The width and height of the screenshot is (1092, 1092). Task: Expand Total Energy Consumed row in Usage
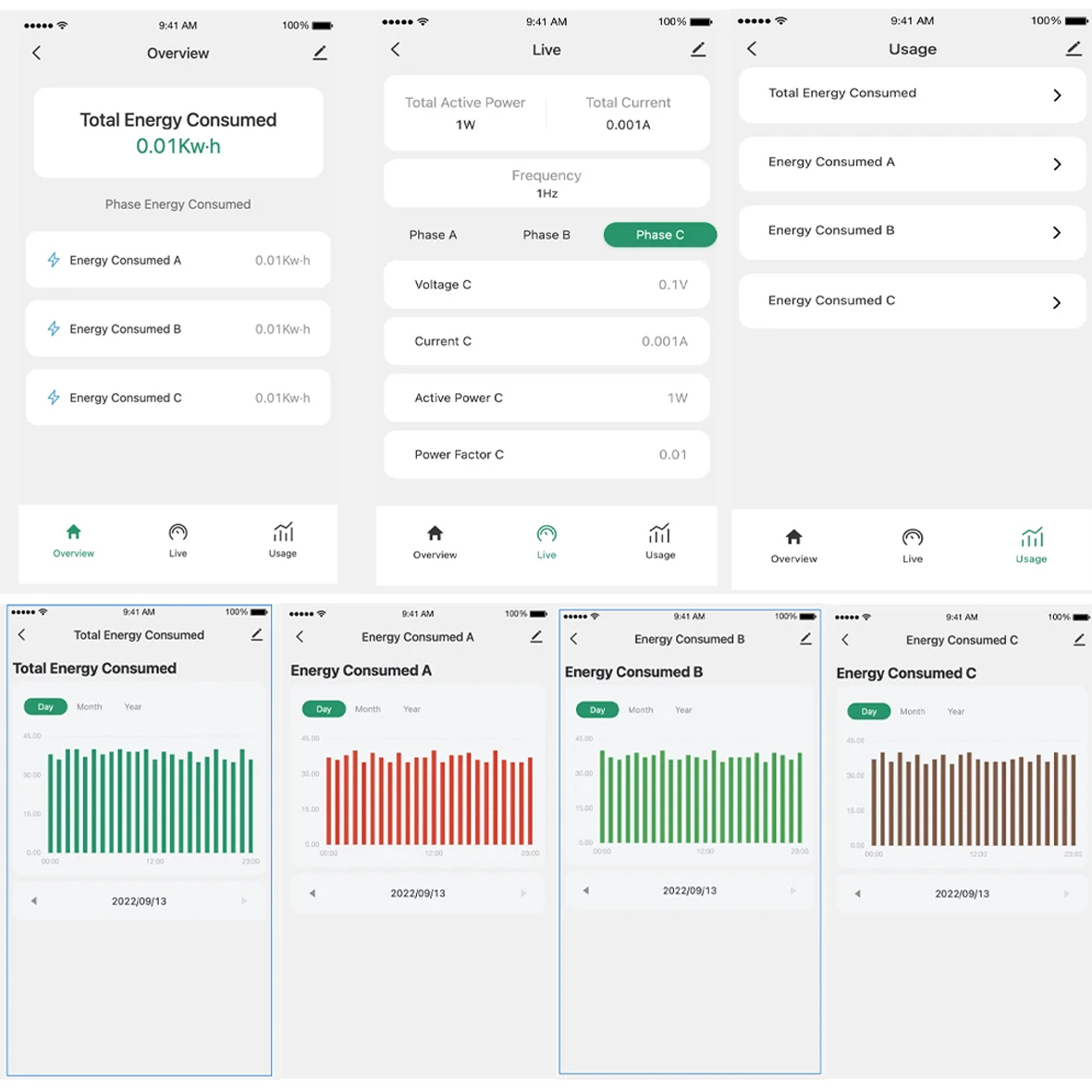[1057, 95]
